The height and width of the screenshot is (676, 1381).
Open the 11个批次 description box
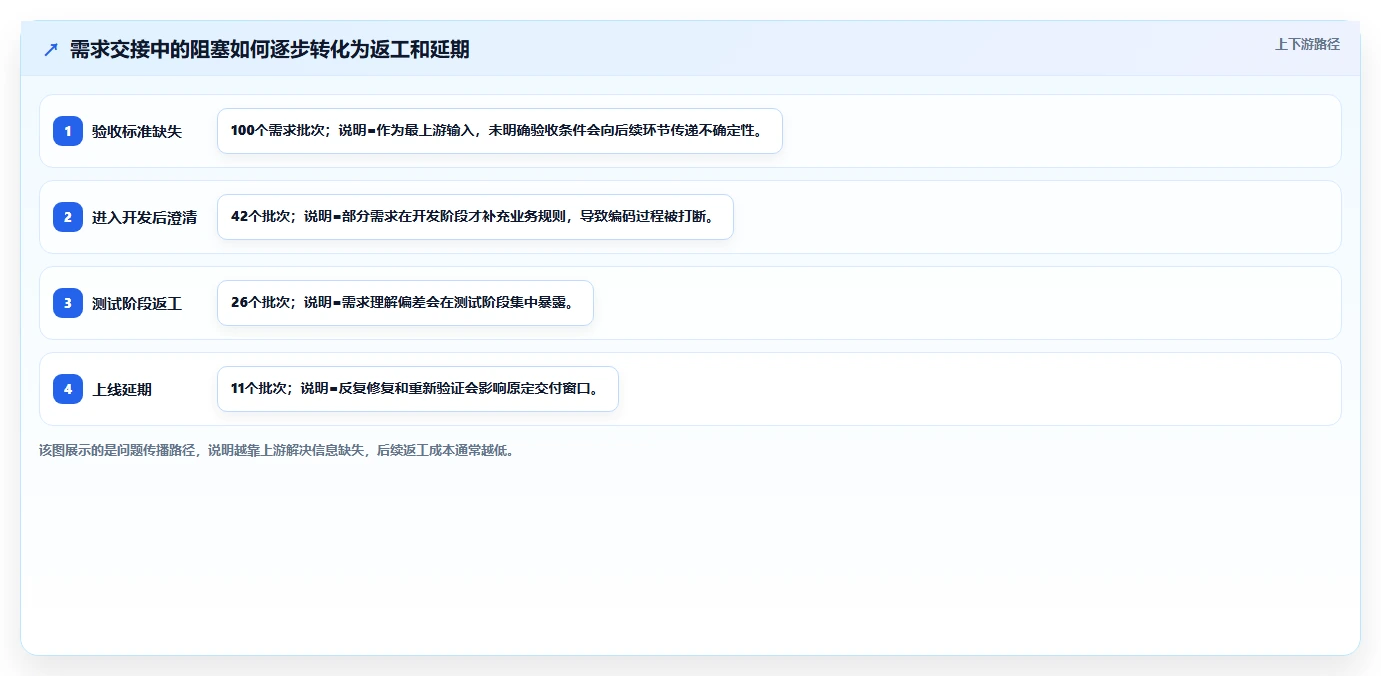pos(418,389)
